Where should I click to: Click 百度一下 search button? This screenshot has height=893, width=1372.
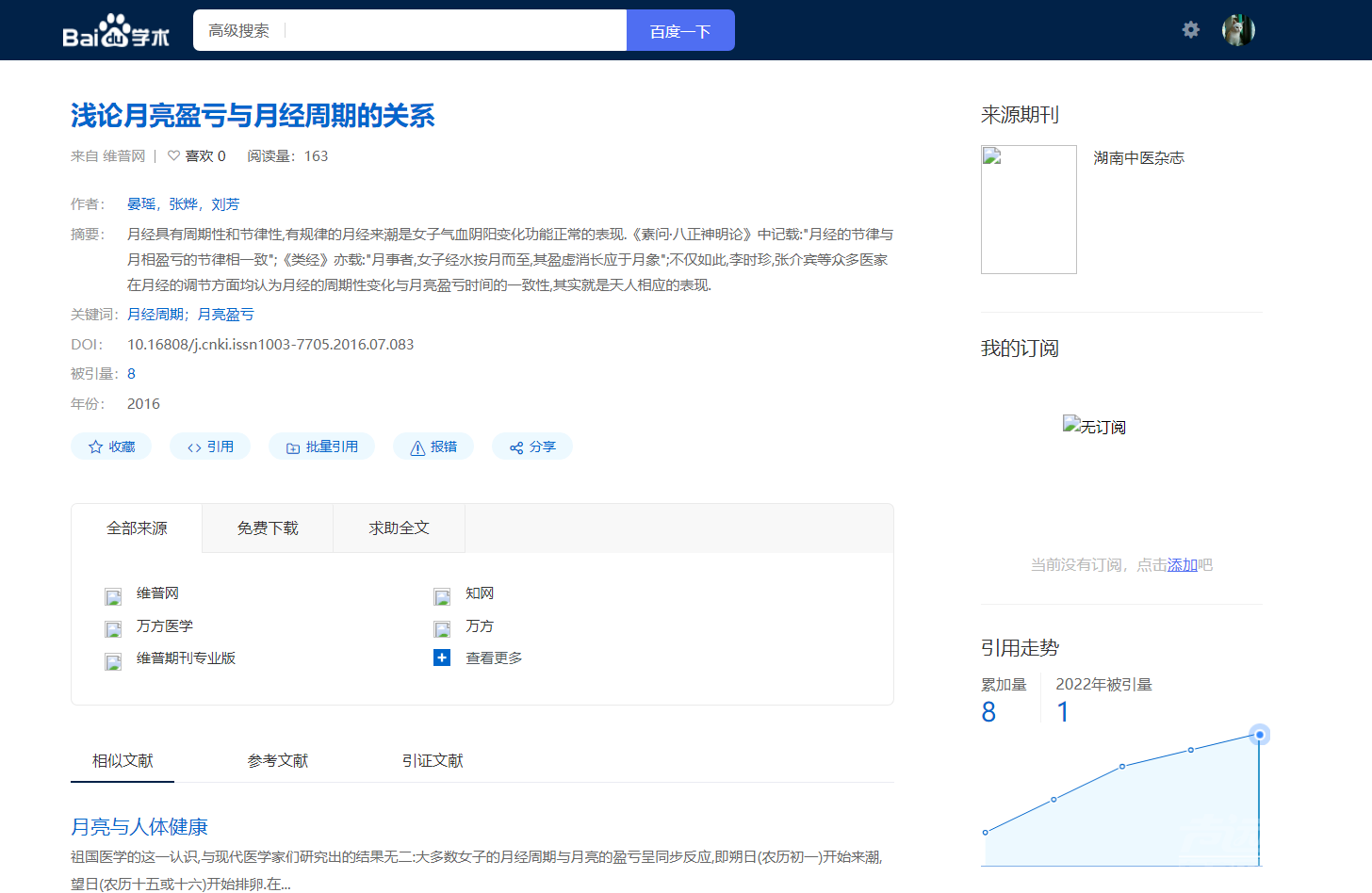[x=680, y=30]
